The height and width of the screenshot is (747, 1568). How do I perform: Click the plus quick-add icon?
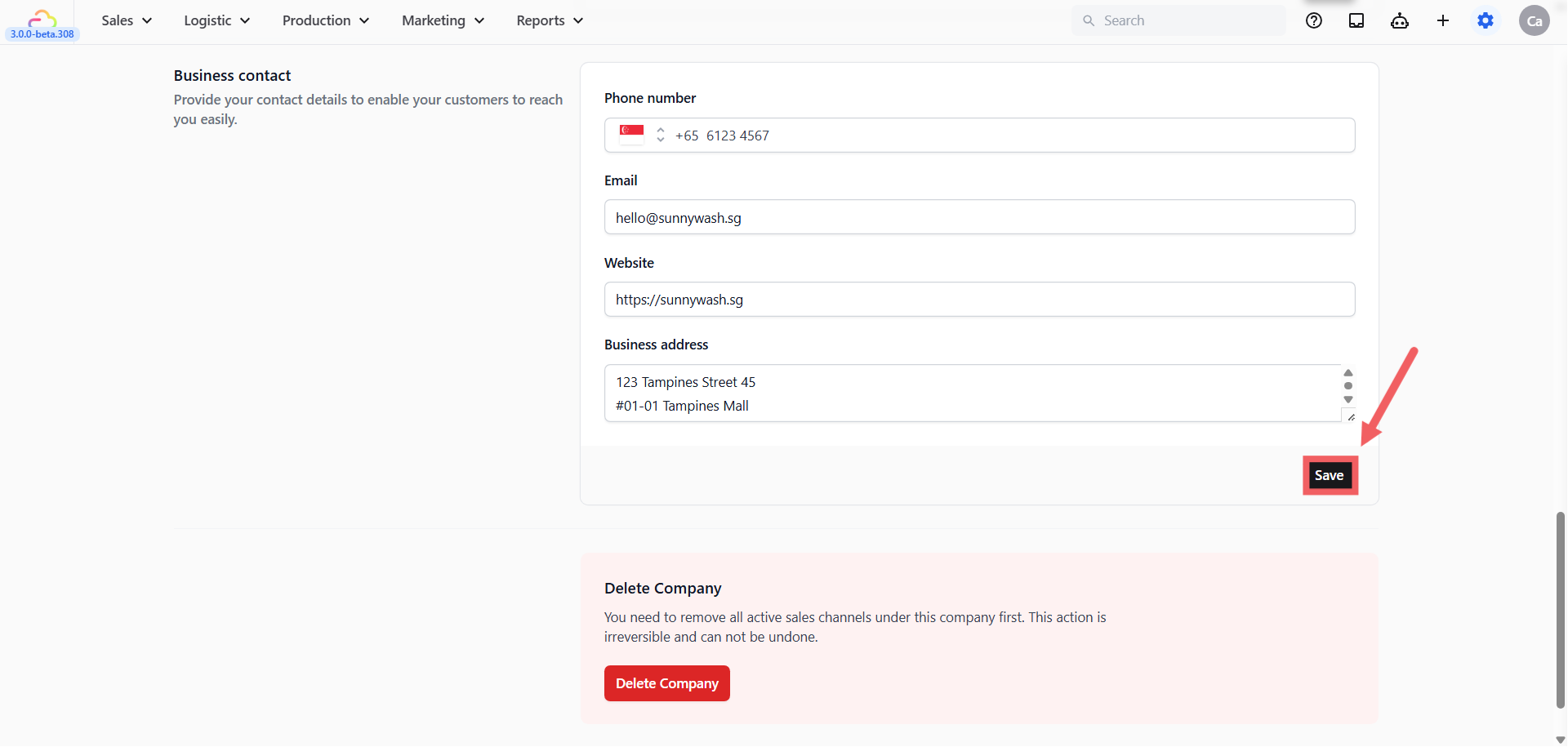tap(1443, 20)
